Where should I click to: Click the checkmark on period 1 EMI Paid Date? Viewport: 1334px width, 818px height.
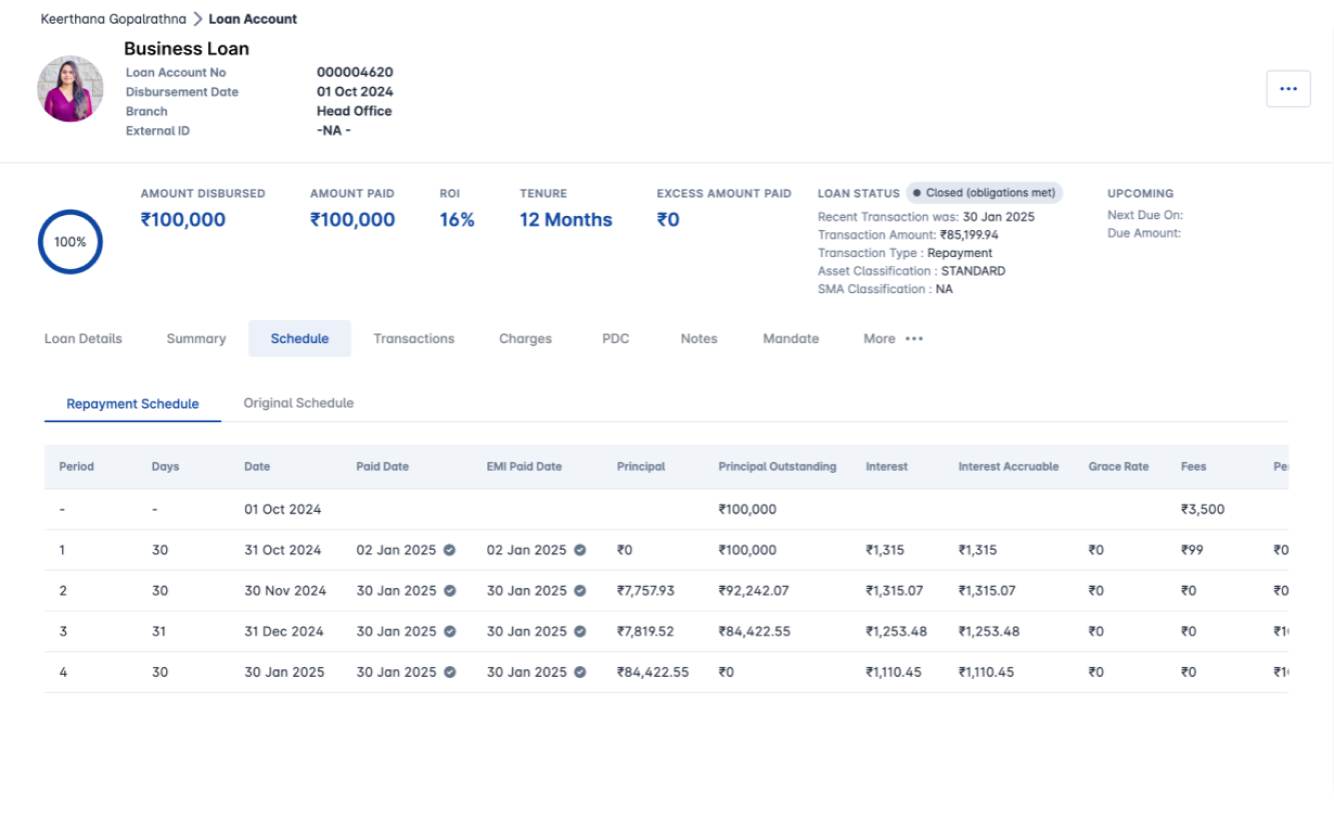point(578,549)
